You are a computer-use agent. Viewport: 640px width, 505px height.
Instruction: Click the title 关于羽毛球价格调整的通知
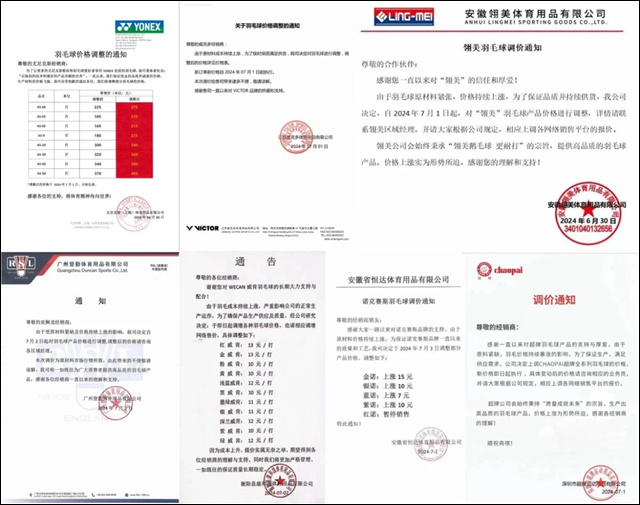[x=267, y=26]
